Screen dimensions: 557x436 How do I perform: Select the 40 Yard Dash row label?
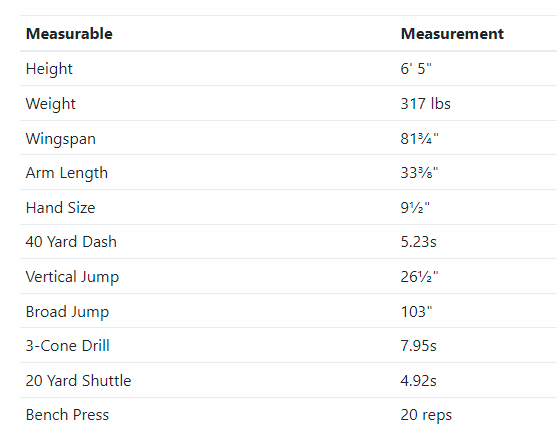coord(71,242)
